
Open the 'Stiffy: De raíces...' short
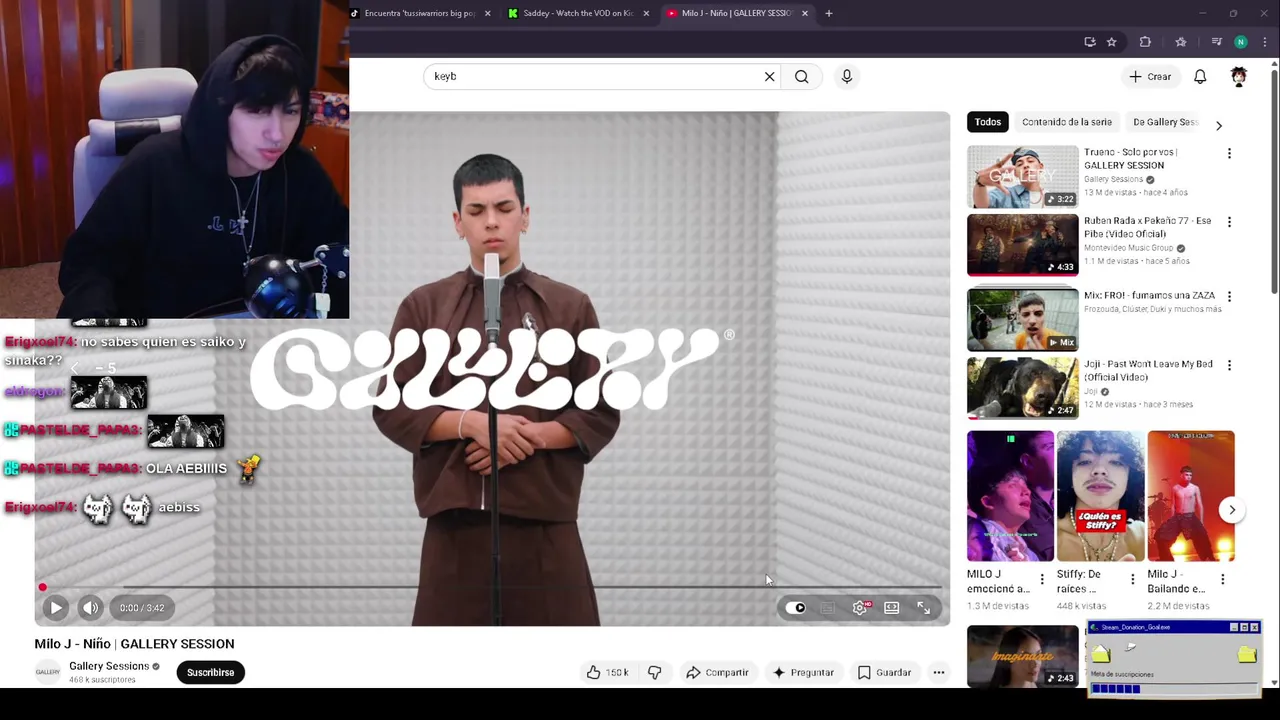[x=1100, y=497]
